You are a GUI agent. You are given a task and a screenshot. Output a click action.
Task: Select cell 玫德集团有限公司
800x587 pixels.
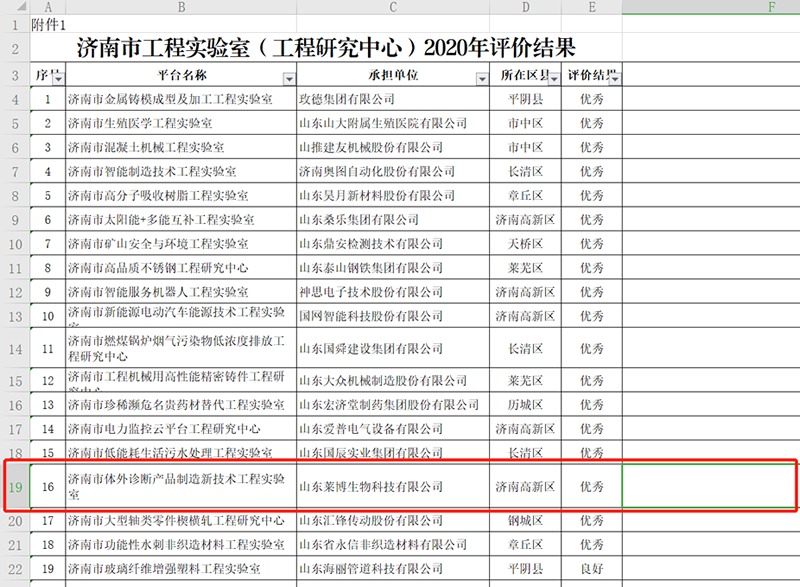(393, 99)
